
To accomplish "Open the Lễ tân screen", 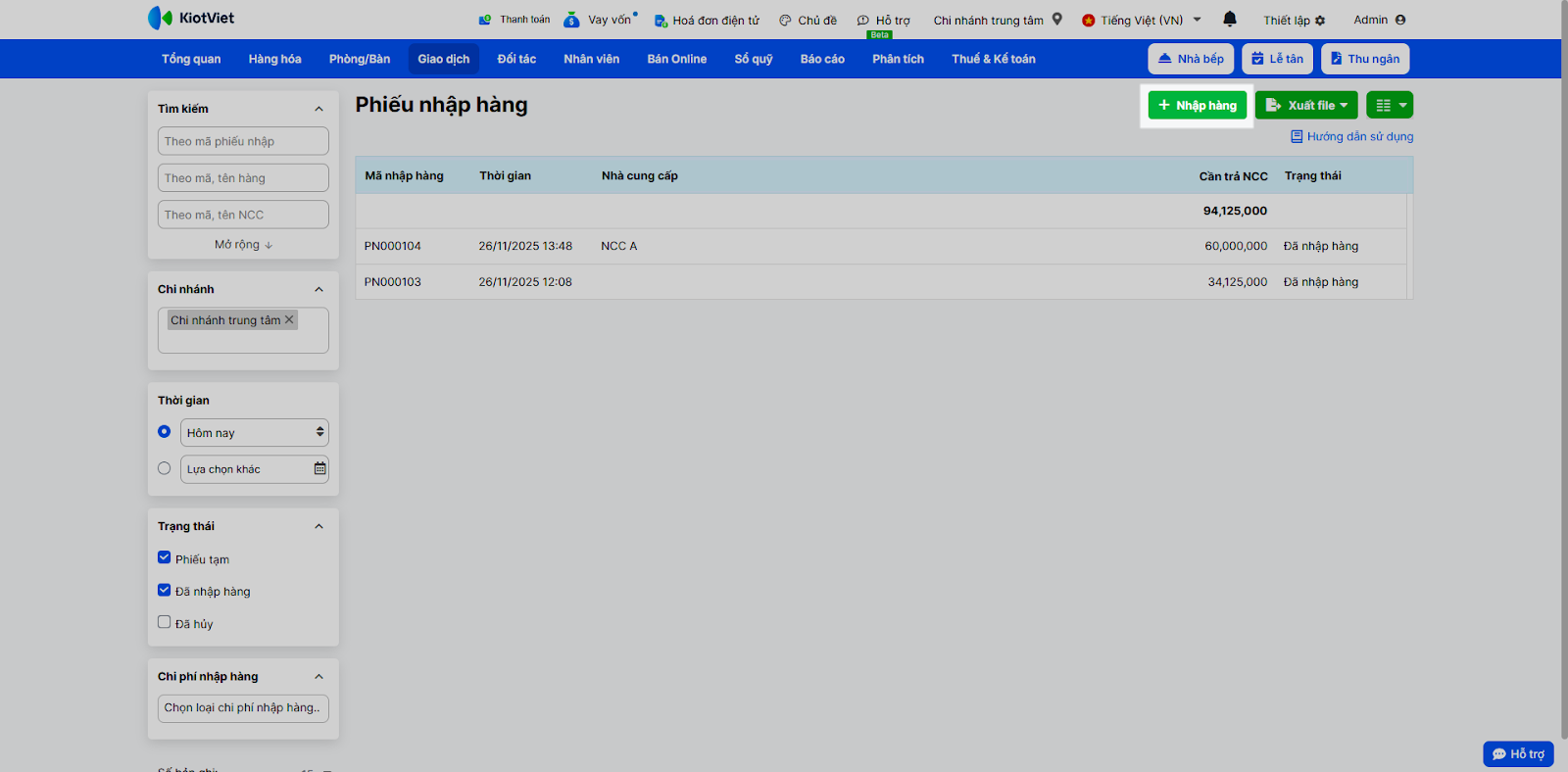I will [x=1277, y=59].
